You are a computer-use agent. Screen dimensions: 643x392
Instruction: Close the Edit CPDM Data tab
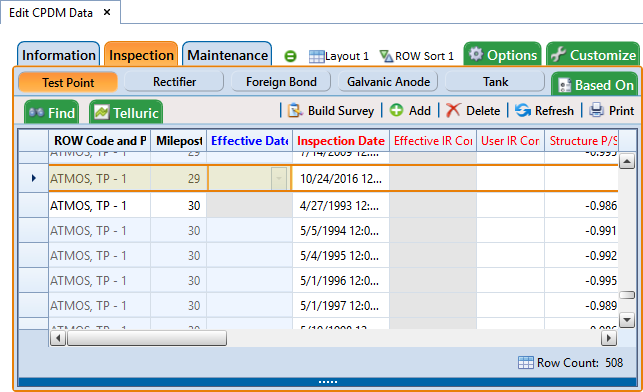(x=107, y=12)
